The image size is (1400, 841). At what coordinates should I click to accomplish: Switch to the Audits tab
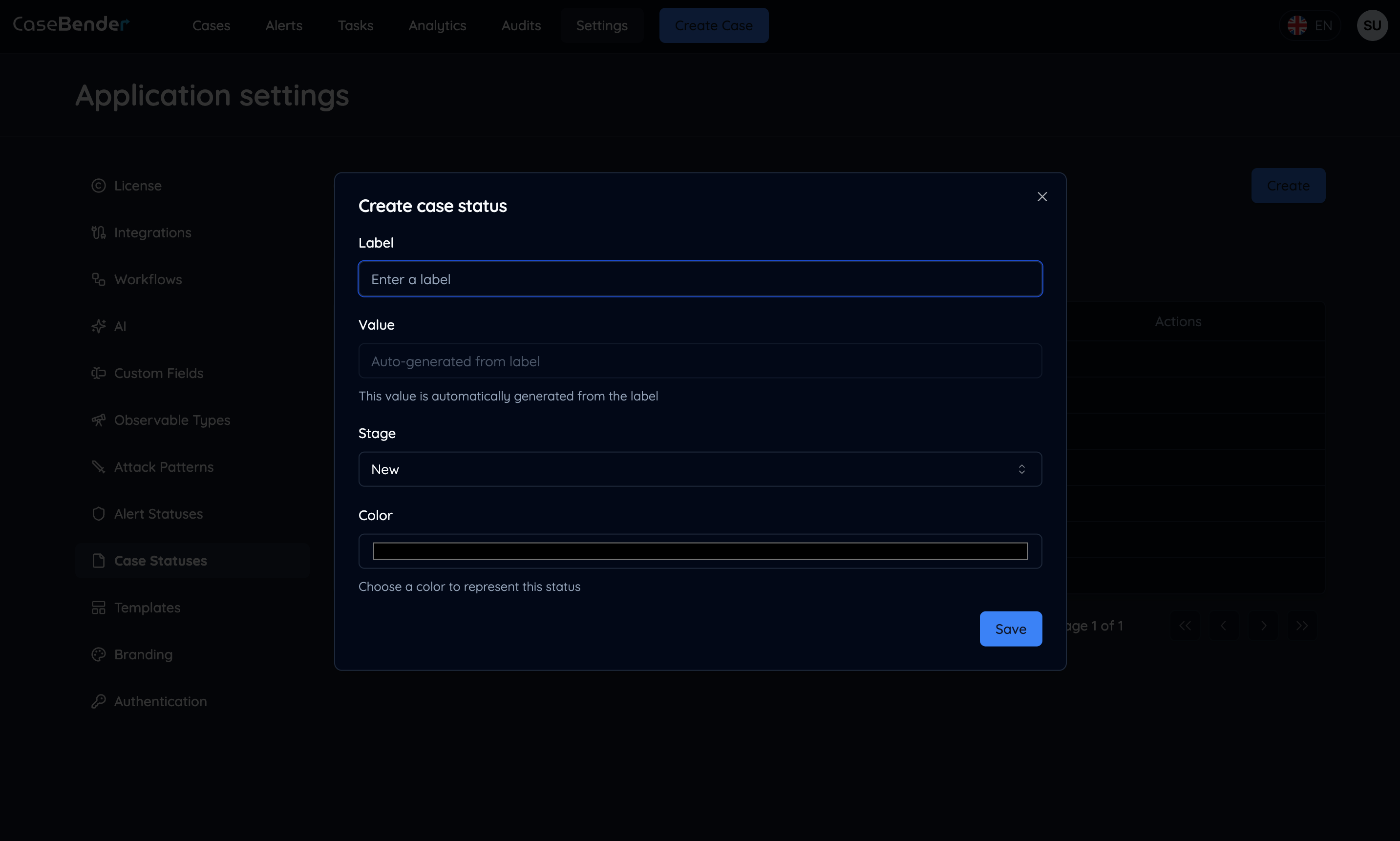tap(521, 25)
